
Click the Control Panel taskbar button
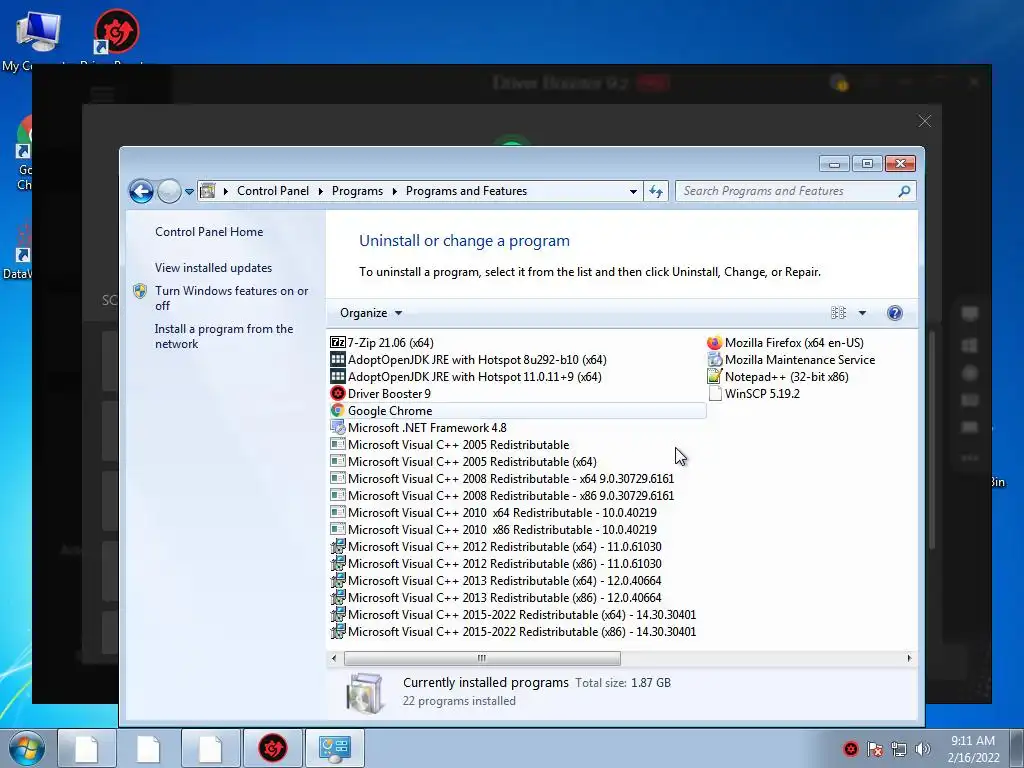coord(334,748)
